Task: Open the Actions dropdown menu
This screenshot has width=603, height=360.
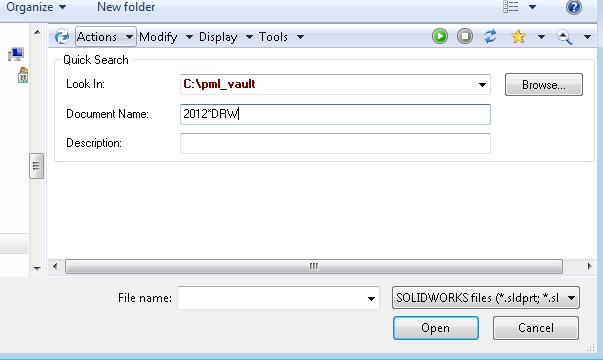Action: click(x=105, y=37)
